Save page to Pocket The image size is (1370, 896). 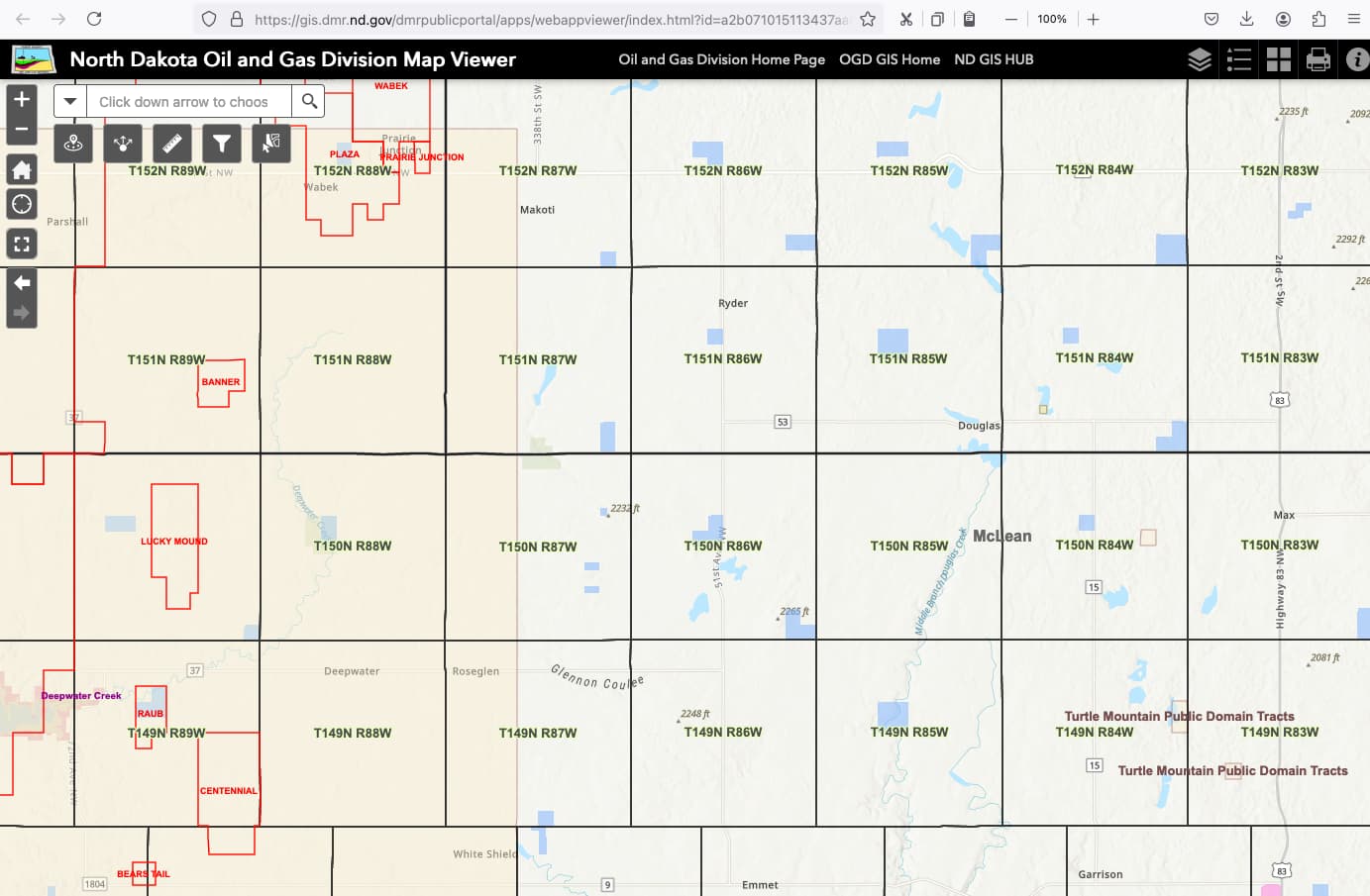(x=1212, y=19)
